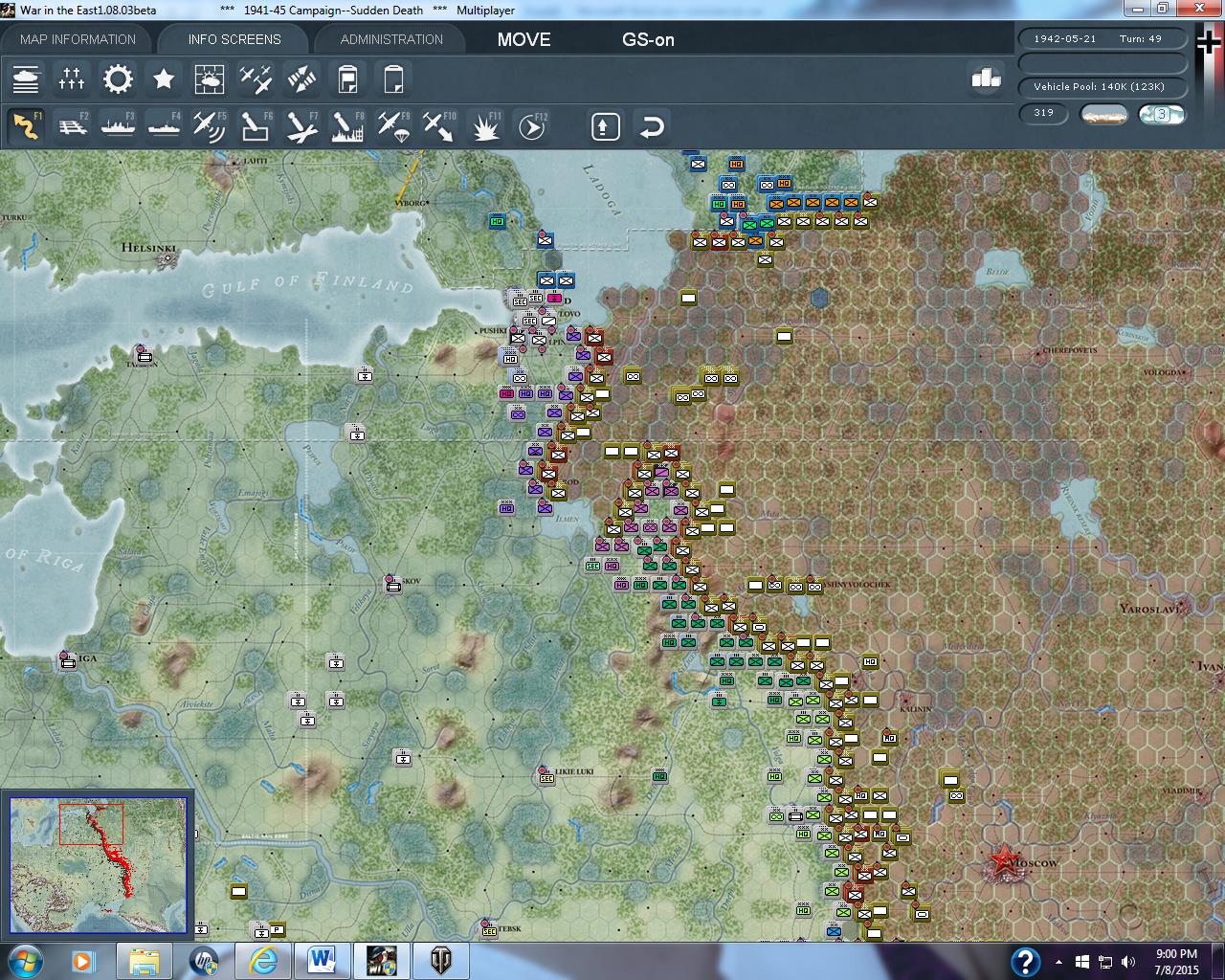1225x980 pixels.
Task: Click the date and Turn 49 display
Action: click(x=1102, y=38)
